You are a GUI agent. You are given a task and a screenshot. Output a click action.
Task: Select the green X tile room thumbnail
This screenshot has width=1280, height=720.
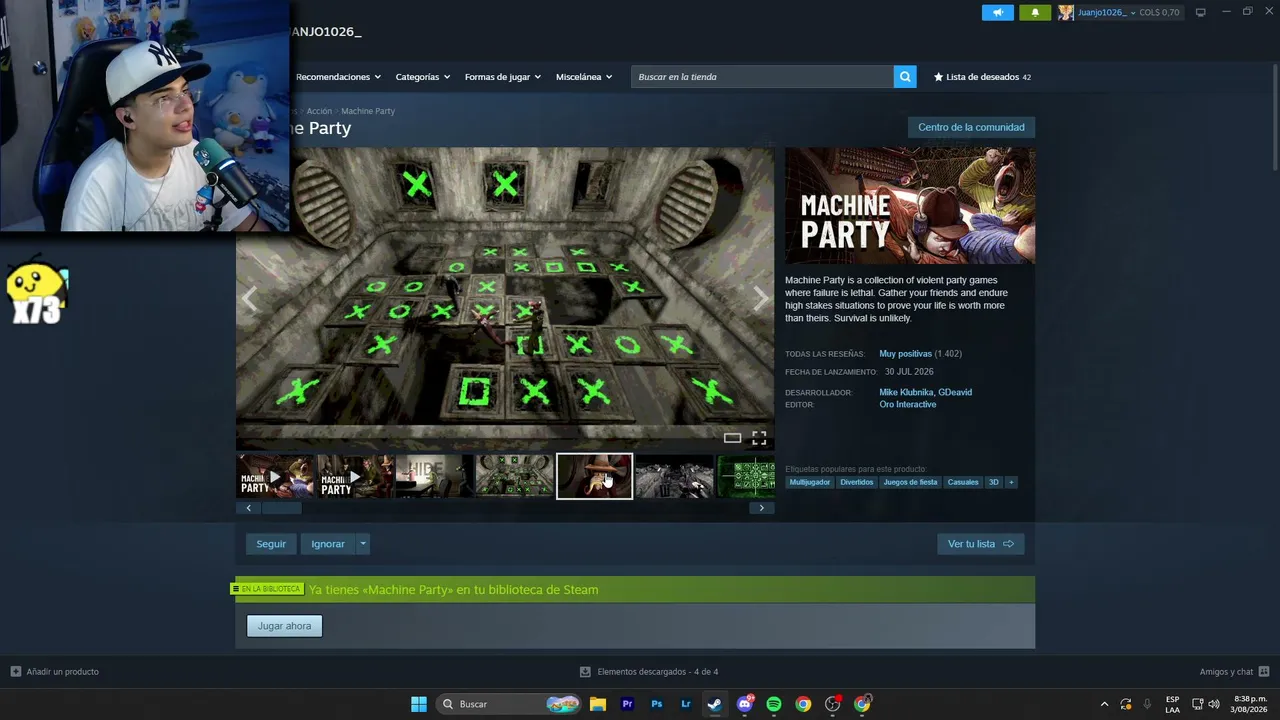click(515, 476)
